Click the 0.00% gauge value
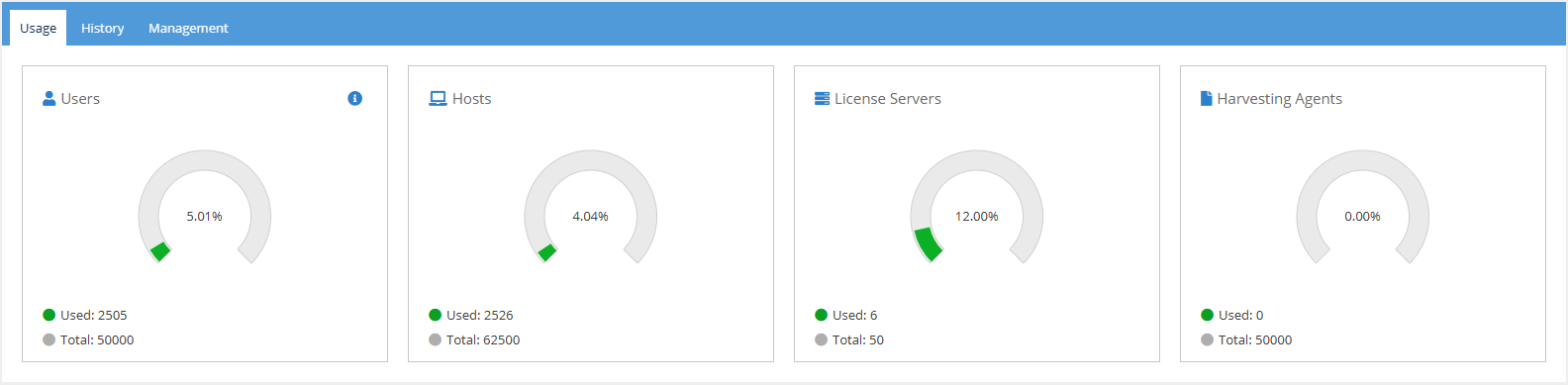The width and height of the screenshot is (1568, 385). click(x=1363, y=216)
